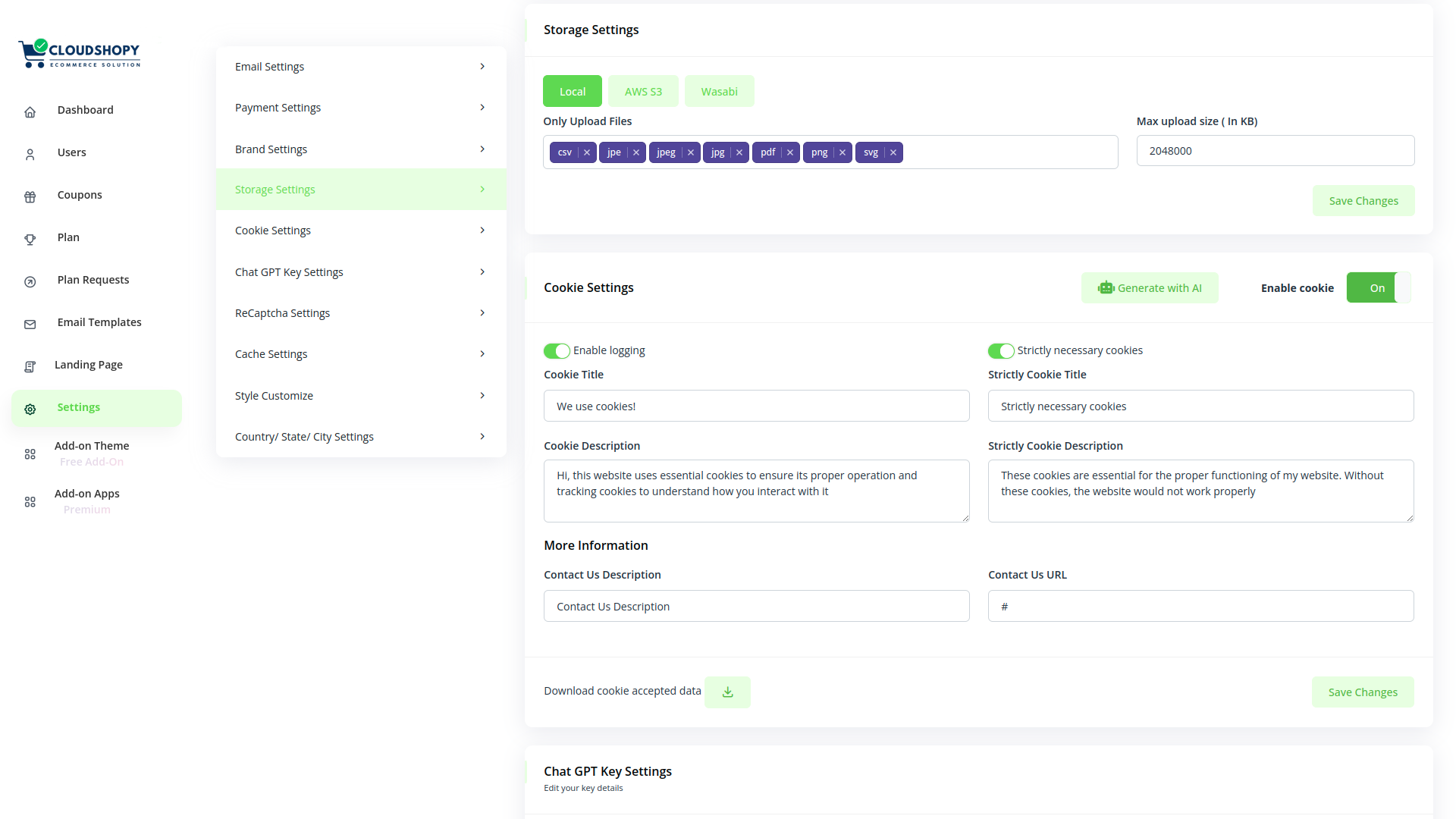The width and height of the screenshot is (1456, 819).
Task: Click the Coupons gift icon
Action: point(30,196)
